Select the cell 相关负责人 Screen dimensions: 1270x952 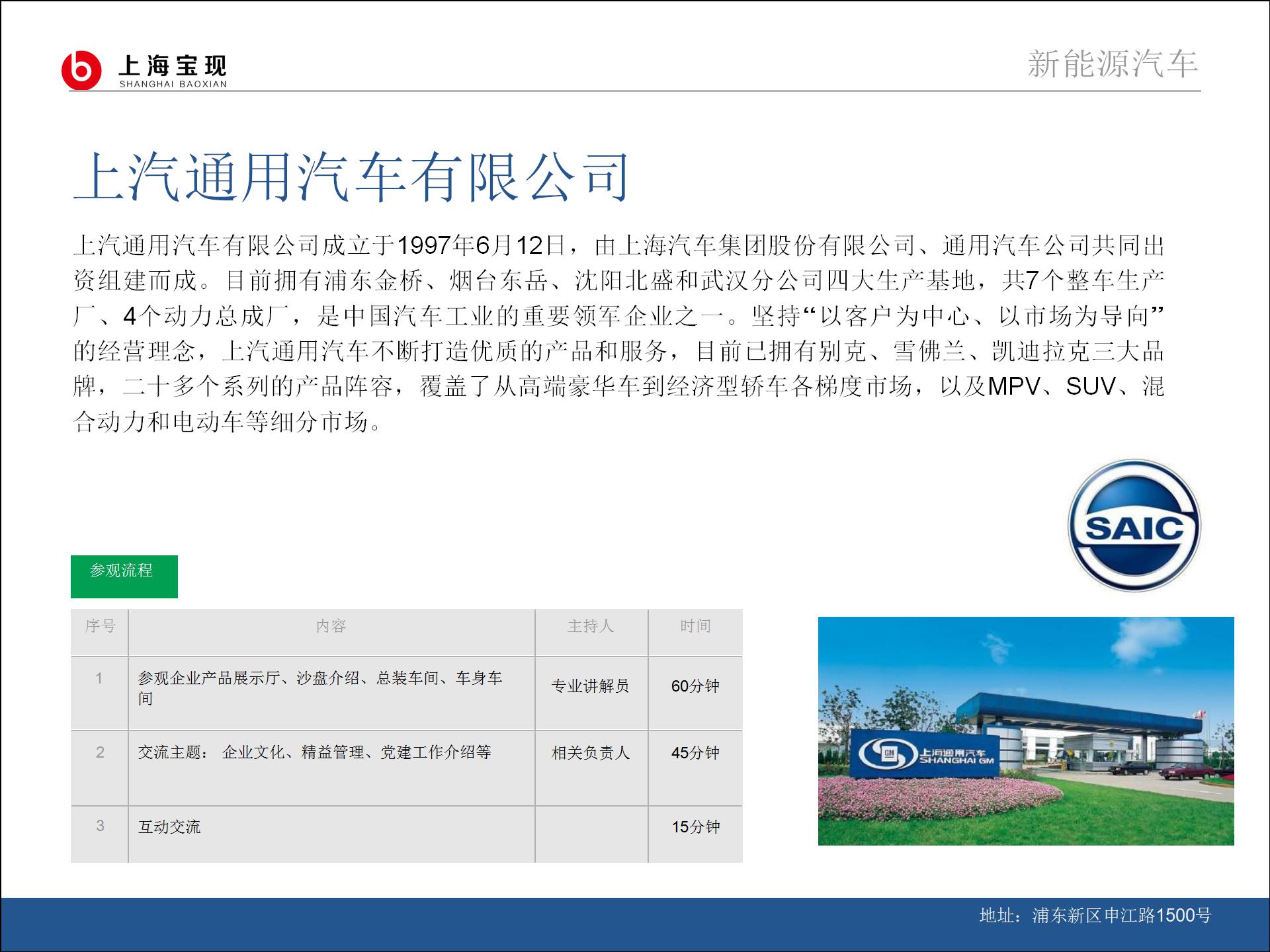tap(591, 768)
